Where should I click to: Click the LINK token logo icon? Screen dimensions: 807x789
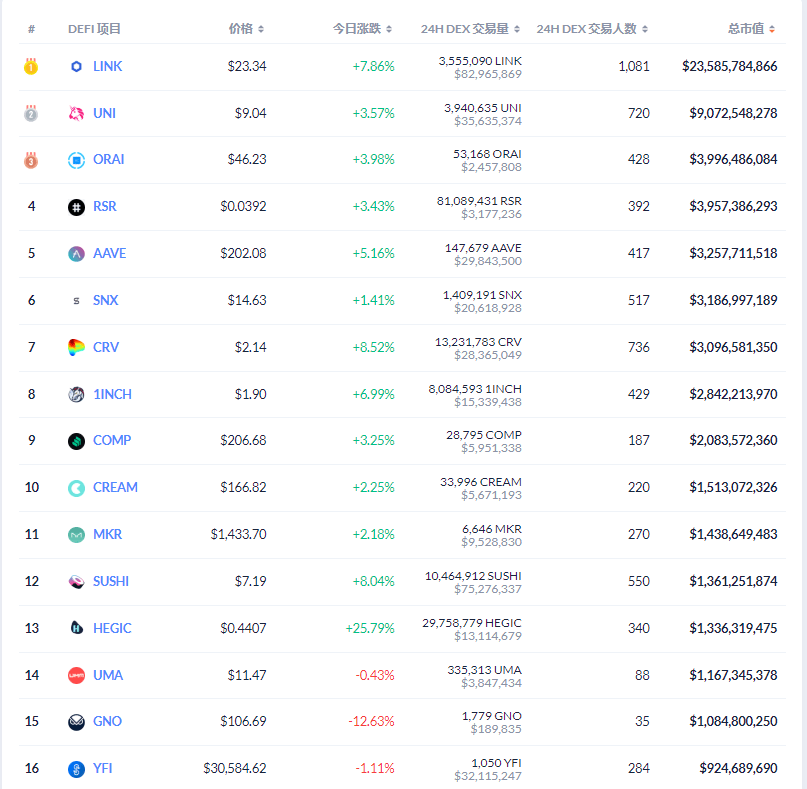[76, 66]
